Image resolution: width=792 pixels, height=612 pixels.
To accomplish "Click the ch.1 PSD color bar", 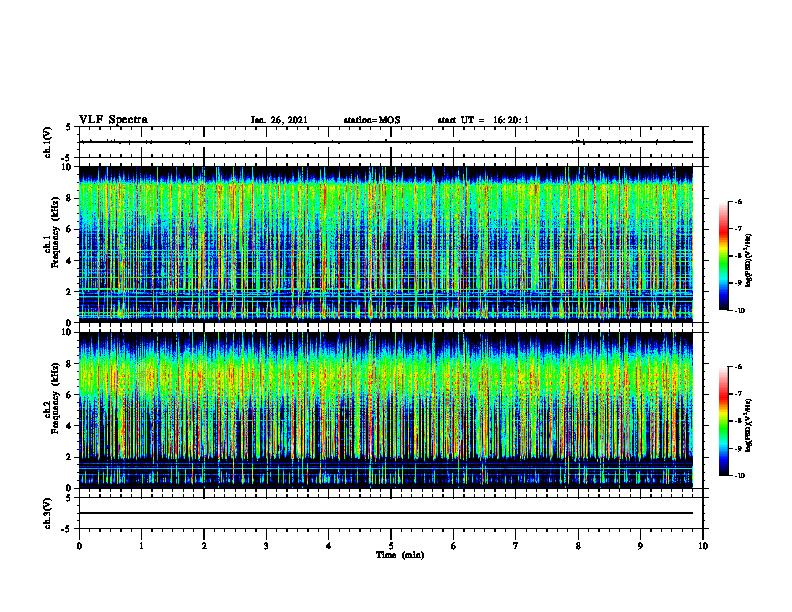I will [723, 256].
